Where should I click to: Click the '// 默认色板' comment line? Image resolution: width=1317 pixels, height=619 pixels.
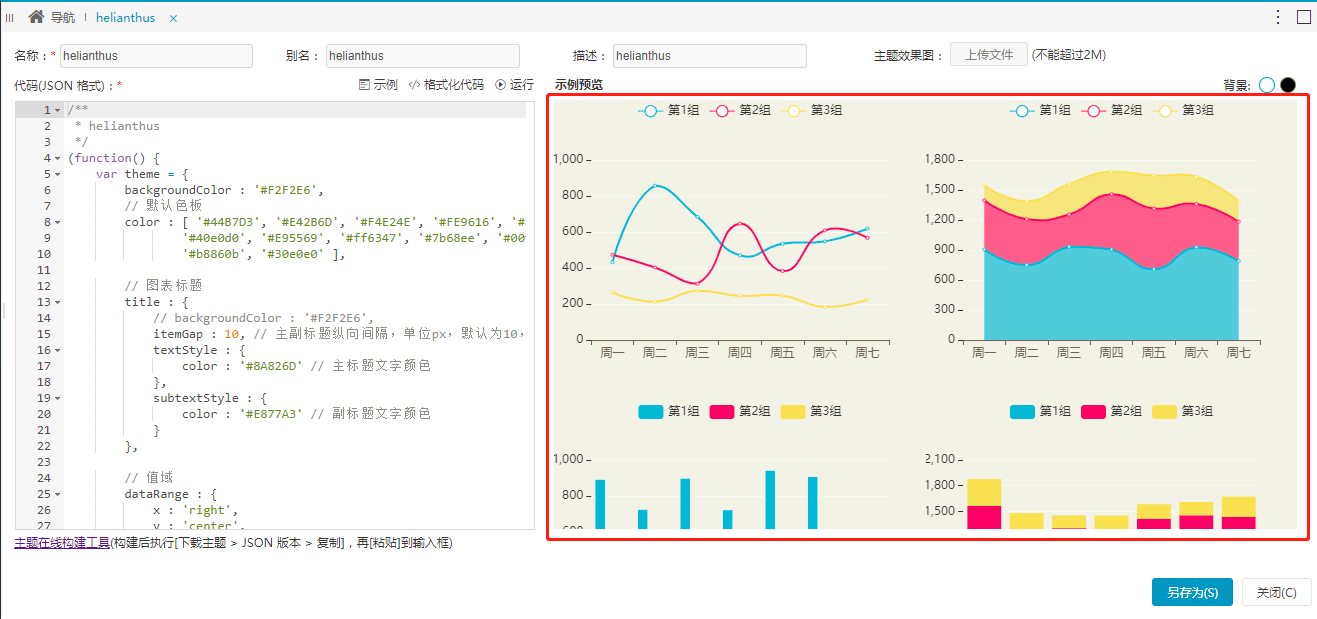tap(163, 206)
